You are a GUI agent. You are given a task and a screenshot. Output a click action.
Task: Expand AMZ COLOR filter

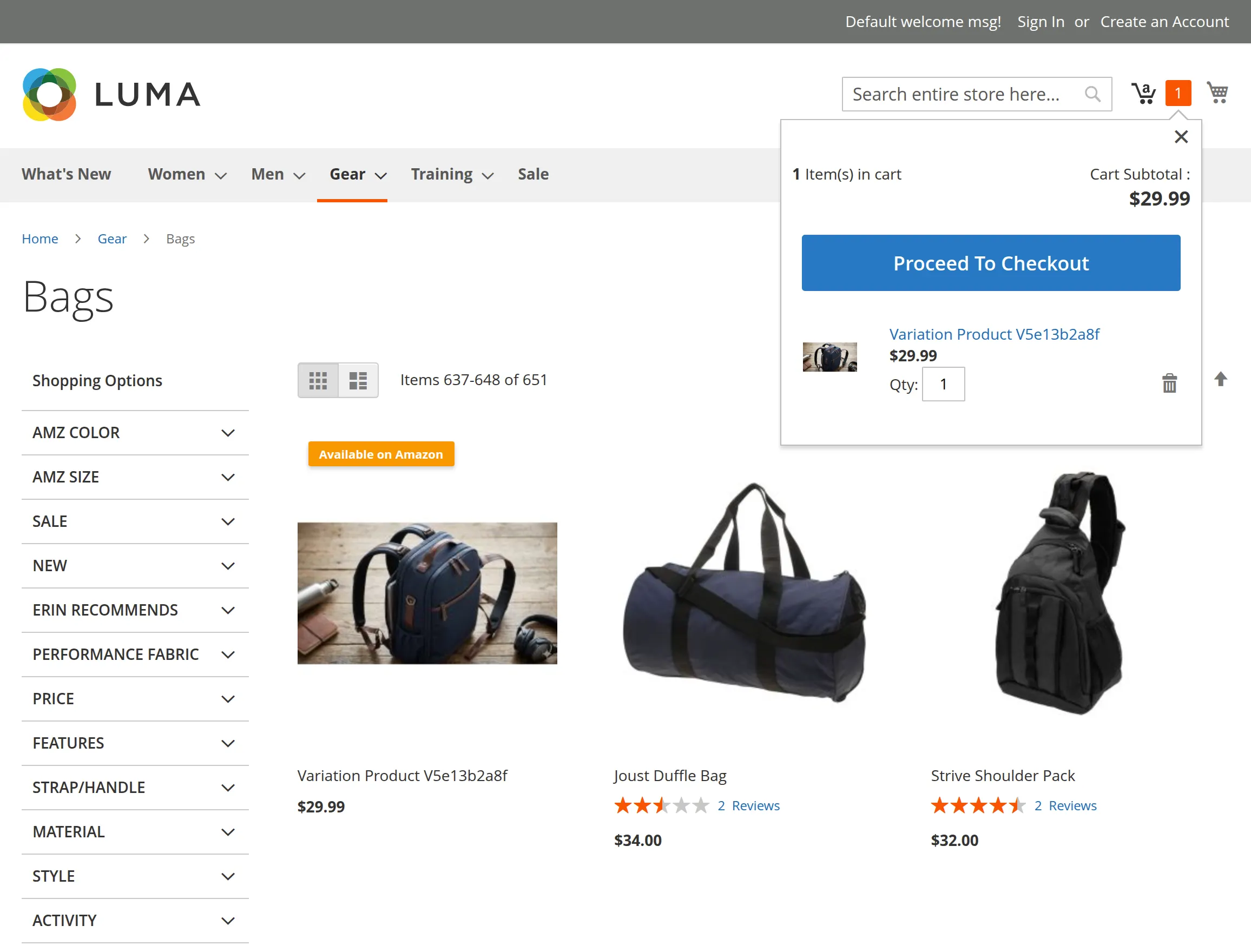coord(135,433)
